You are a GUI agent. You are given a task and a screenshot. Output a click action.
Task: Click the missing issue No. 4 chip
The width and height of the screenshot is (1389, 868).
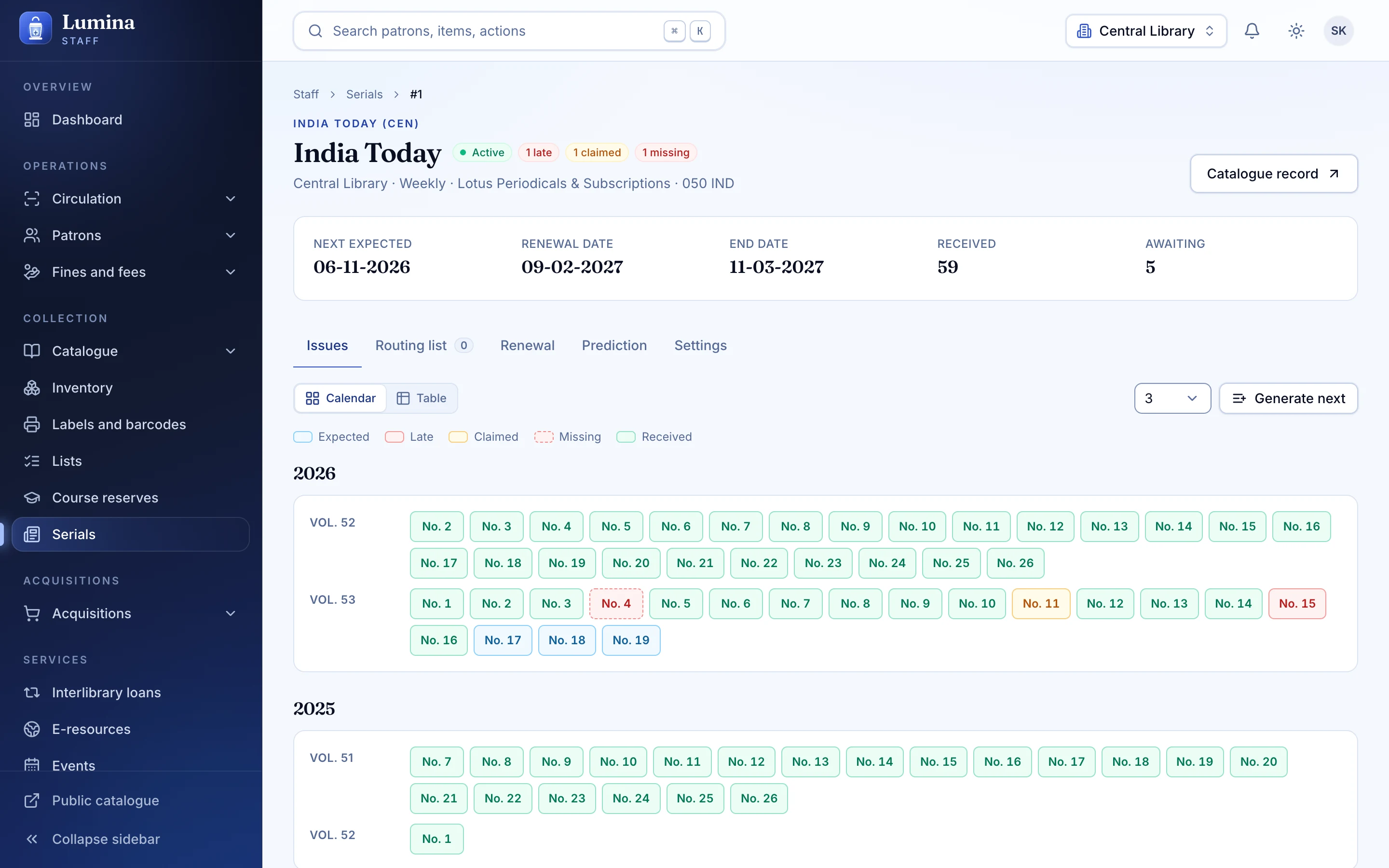[616, 603]
